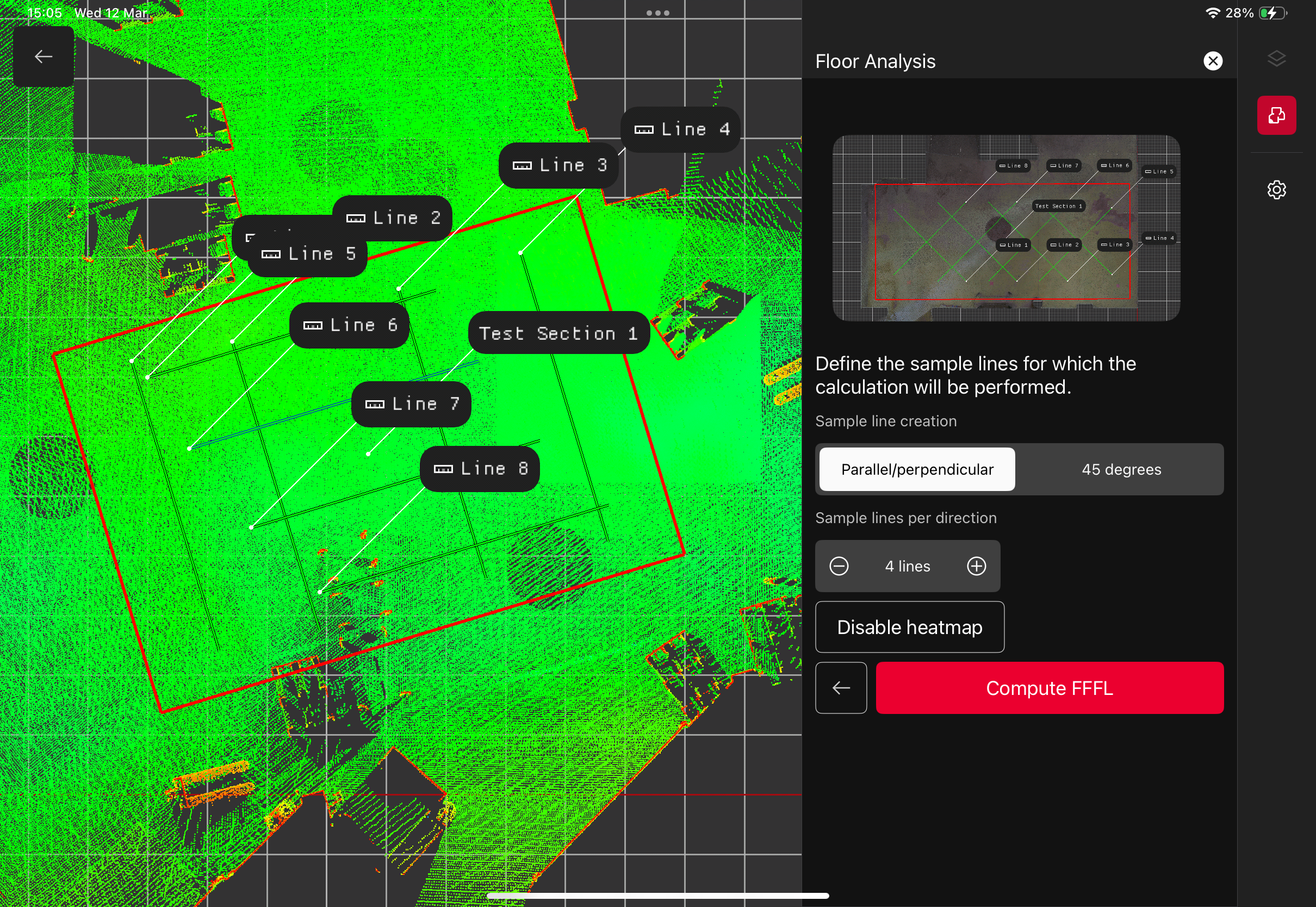
Task: Open the floor overview thumbnail preview
Action: click(1005, 228)
